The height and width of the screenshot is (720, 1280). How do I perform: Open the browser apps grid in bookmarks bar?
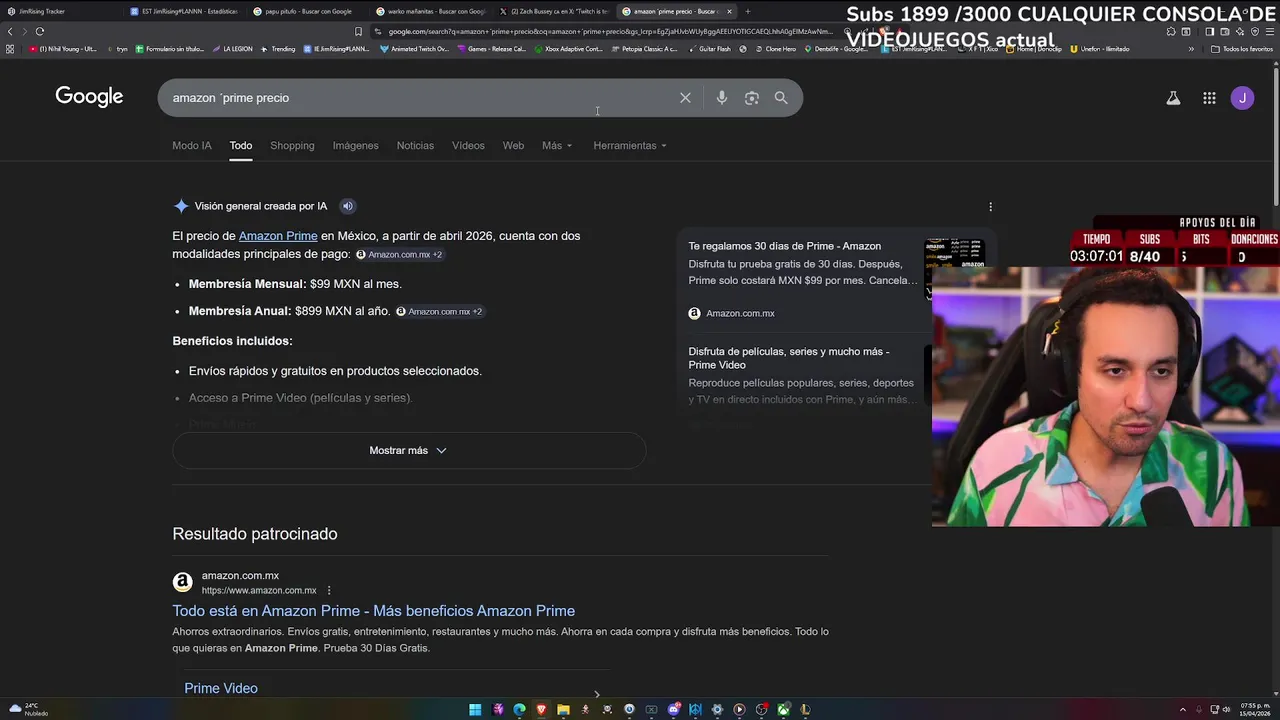click(10, 49)
